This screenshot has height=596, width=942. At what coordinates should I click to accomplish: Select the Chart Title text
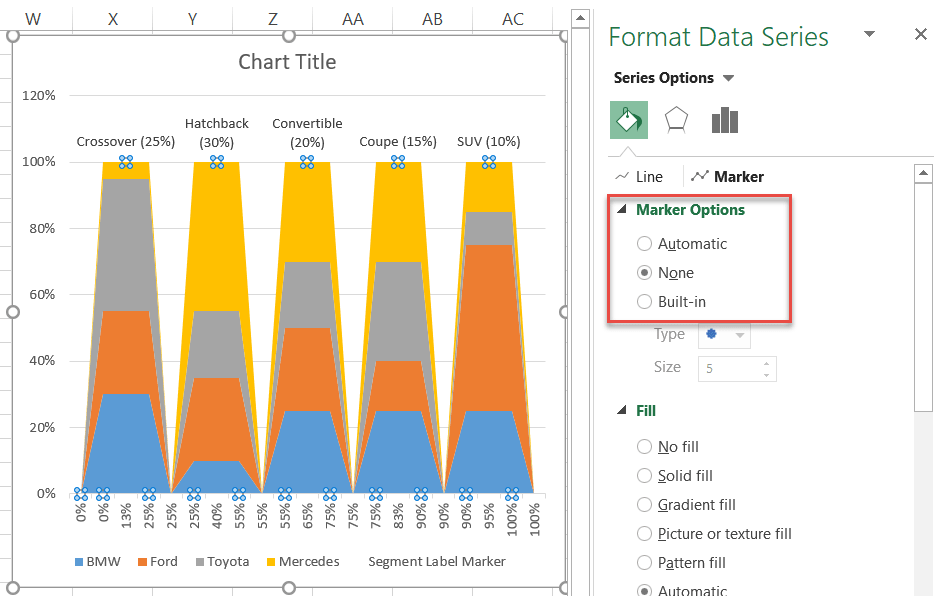pos(287,62)
